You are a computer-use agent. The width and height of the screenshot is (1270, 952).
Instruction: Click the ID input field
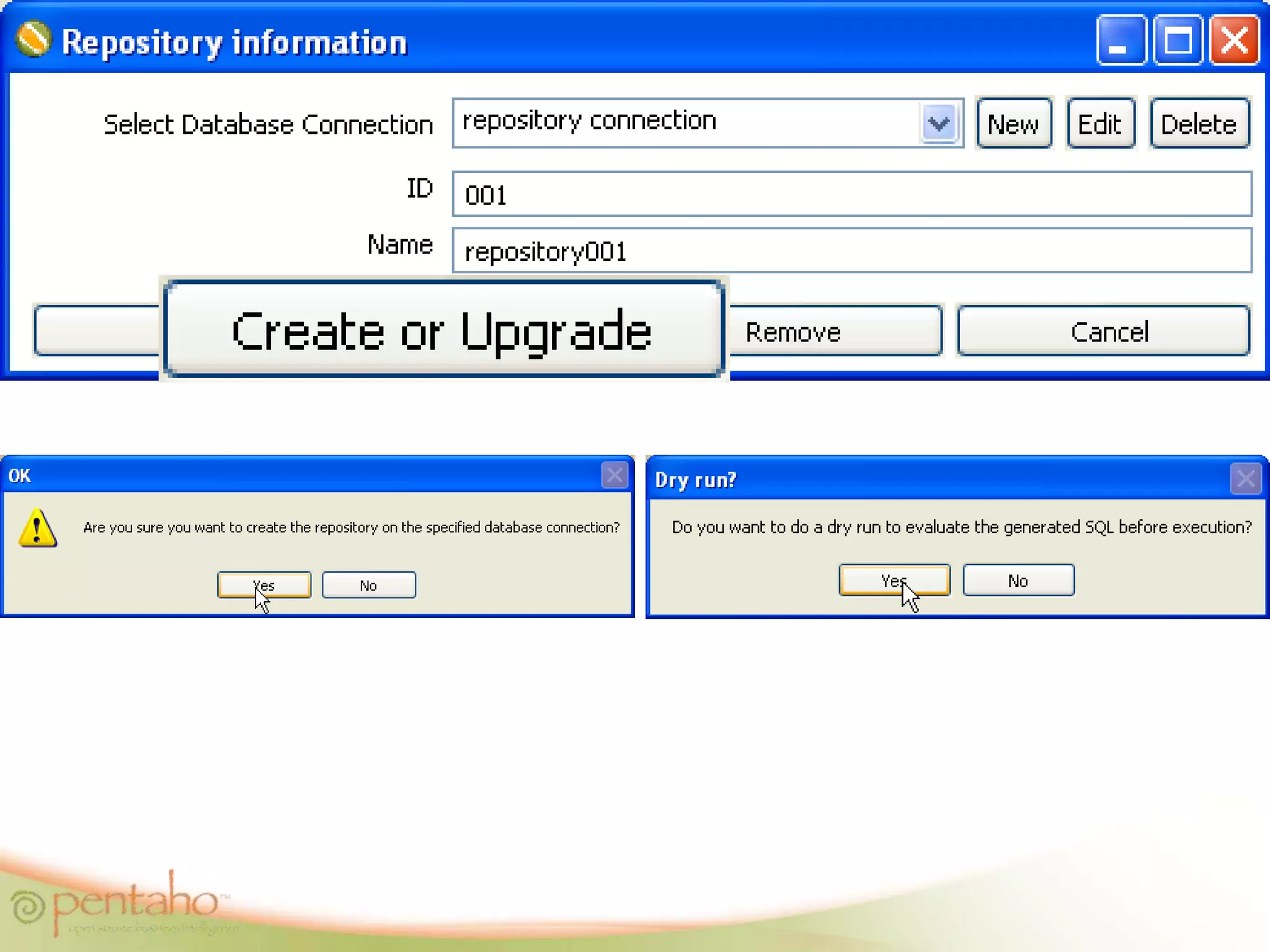click(x=851, y=195)
